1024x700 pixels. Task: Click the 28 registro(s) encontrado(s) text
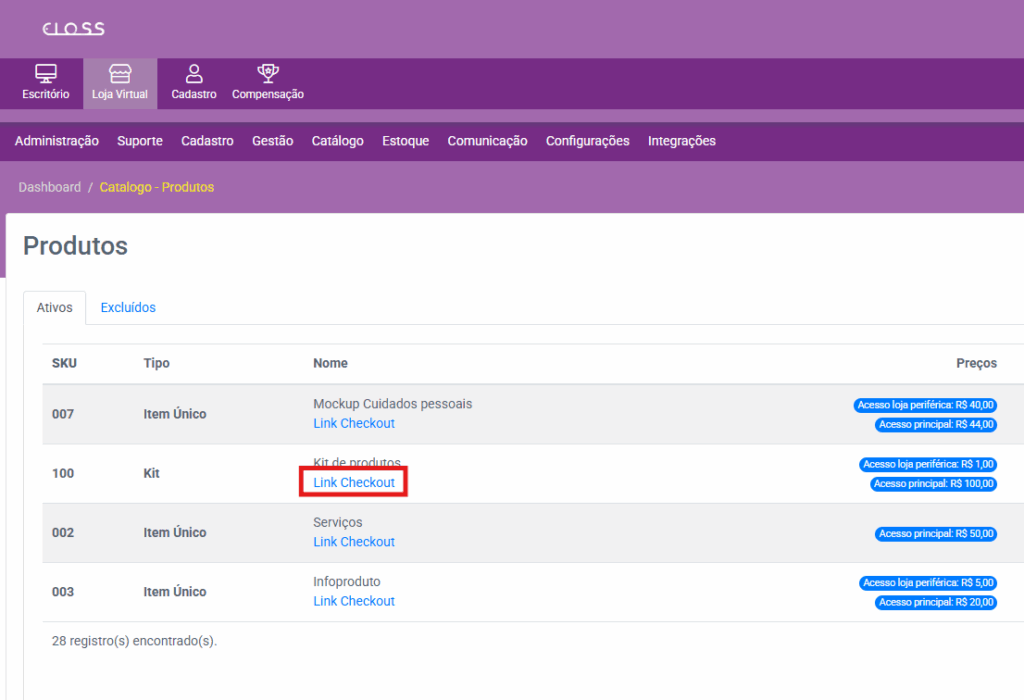tap(135, 641)
